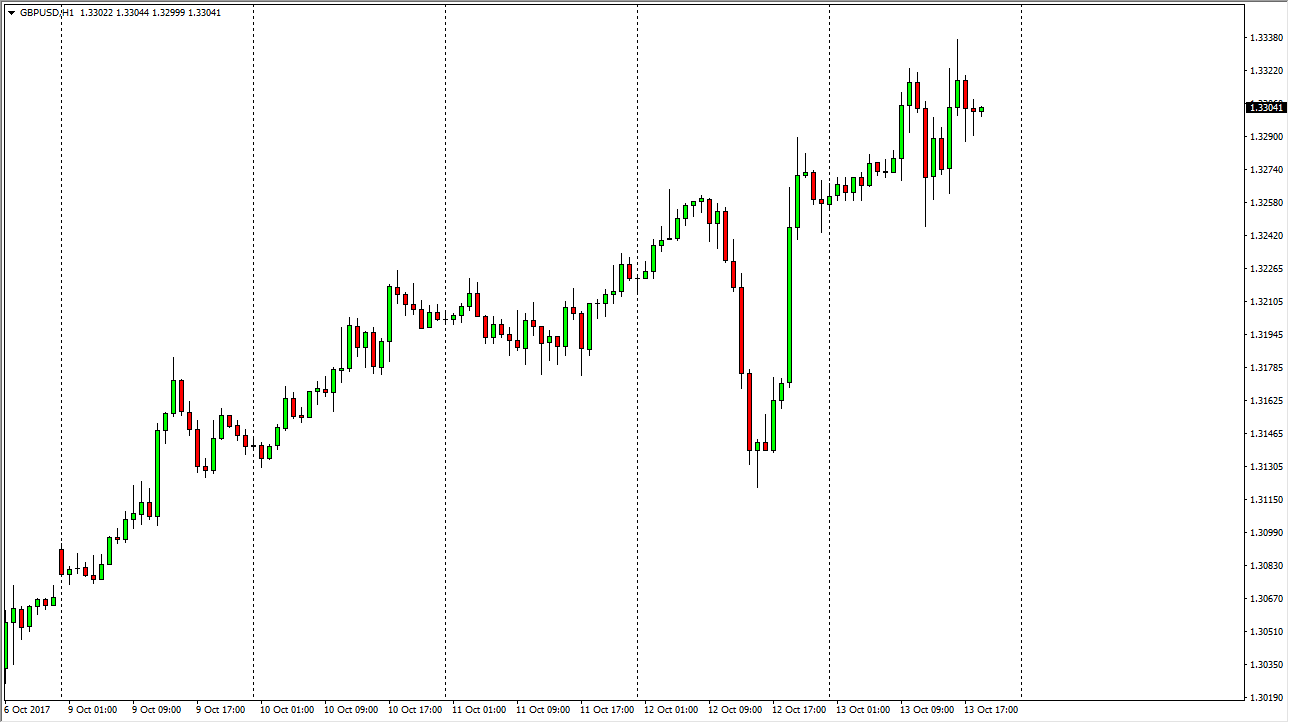The height and width of the screenshot is (723, 1289).
Task: Click the current price tag 1.33041
Action: point(1266,107)
